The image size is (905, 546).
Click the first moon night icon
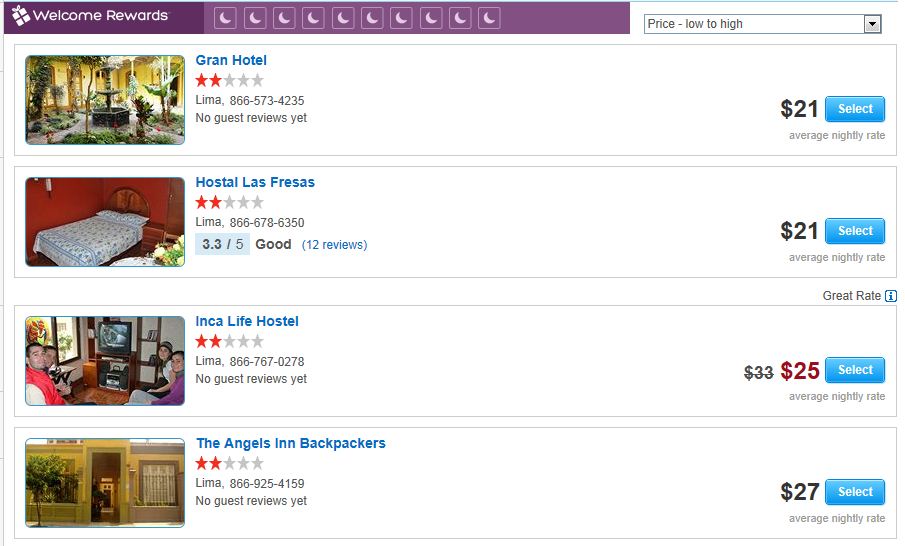225,18
